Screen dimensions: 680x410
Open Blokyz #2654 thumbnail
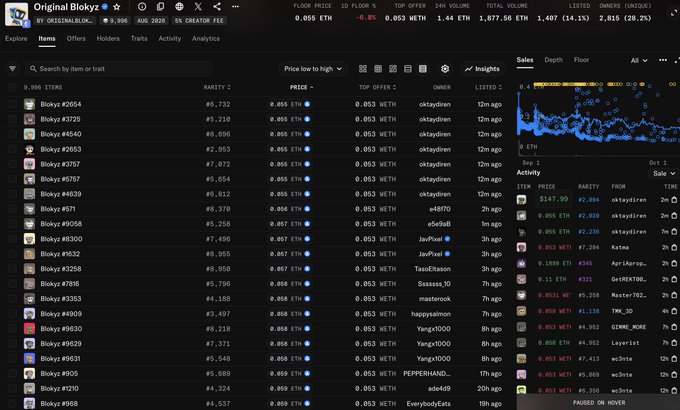tap(29, 104)
